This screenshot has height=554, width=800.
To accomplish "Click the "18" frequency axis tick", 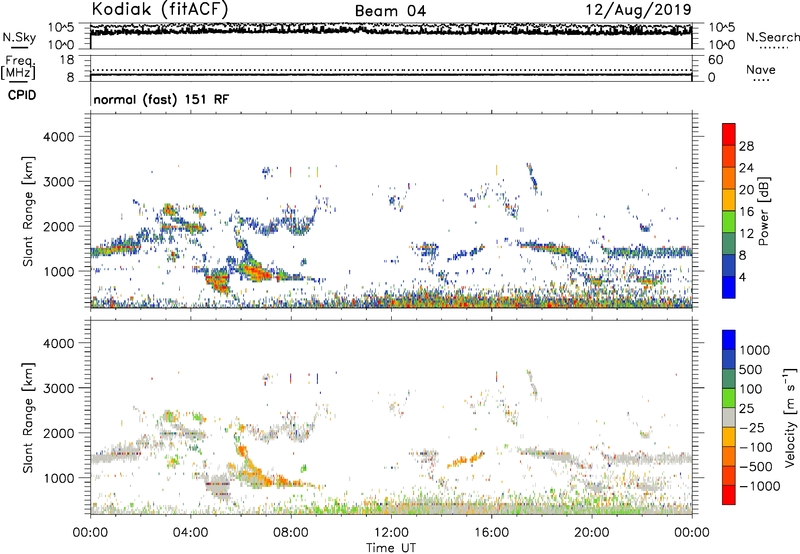I will [67, 60].
